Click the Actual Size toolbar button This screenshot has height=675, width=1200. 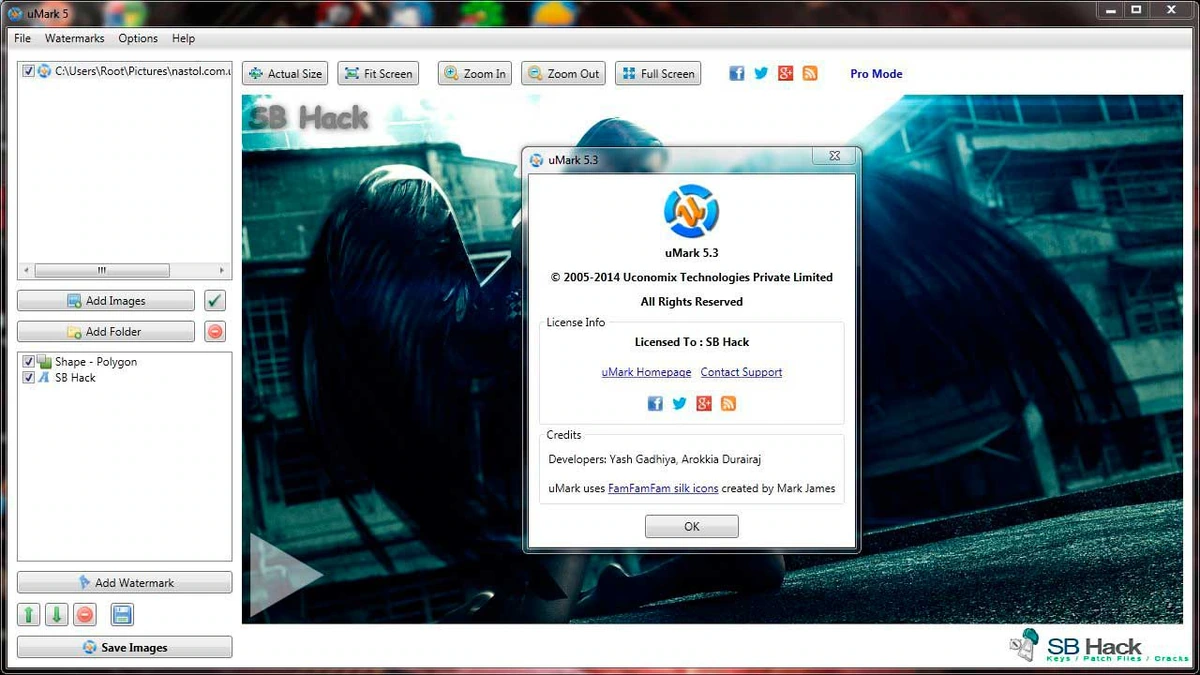285,73
